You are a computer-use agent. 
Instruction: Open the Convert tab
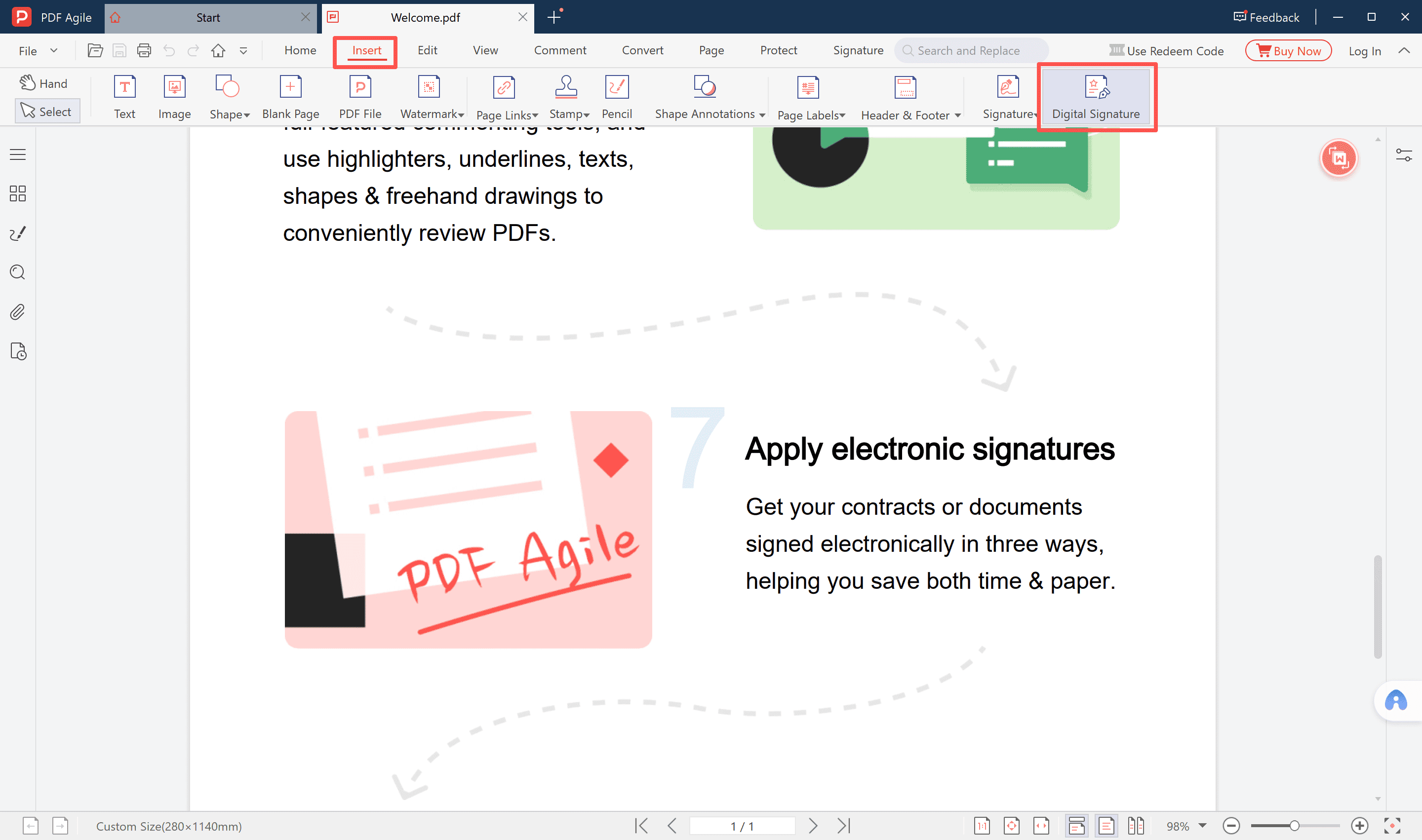pyautogui.click(x=642, y=50)
